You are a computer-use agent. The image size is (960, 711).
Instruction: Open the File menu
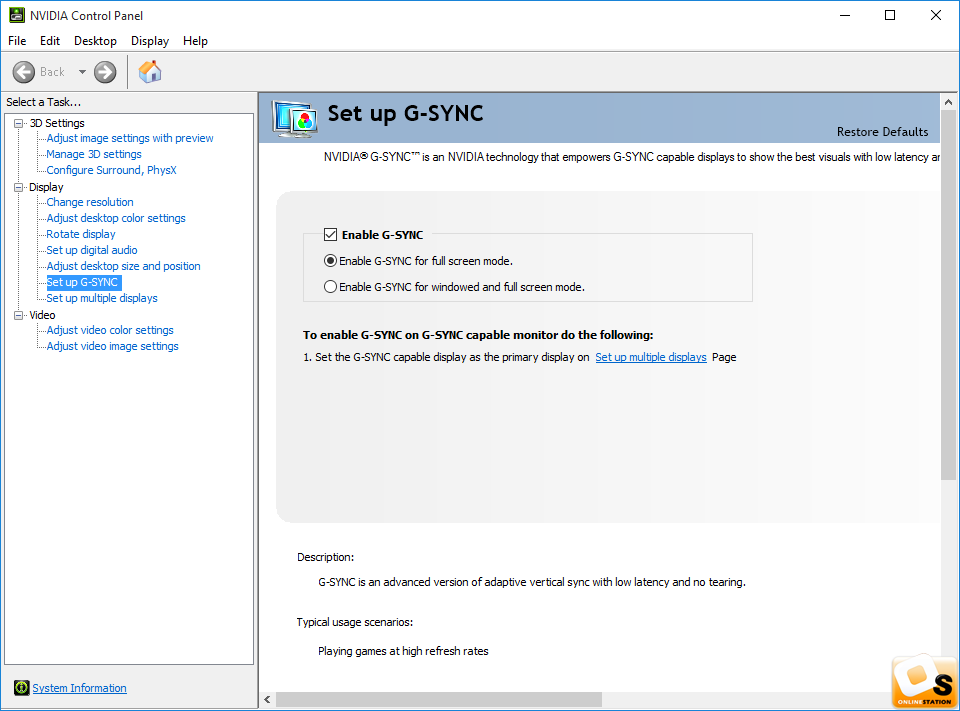[17, 41]
